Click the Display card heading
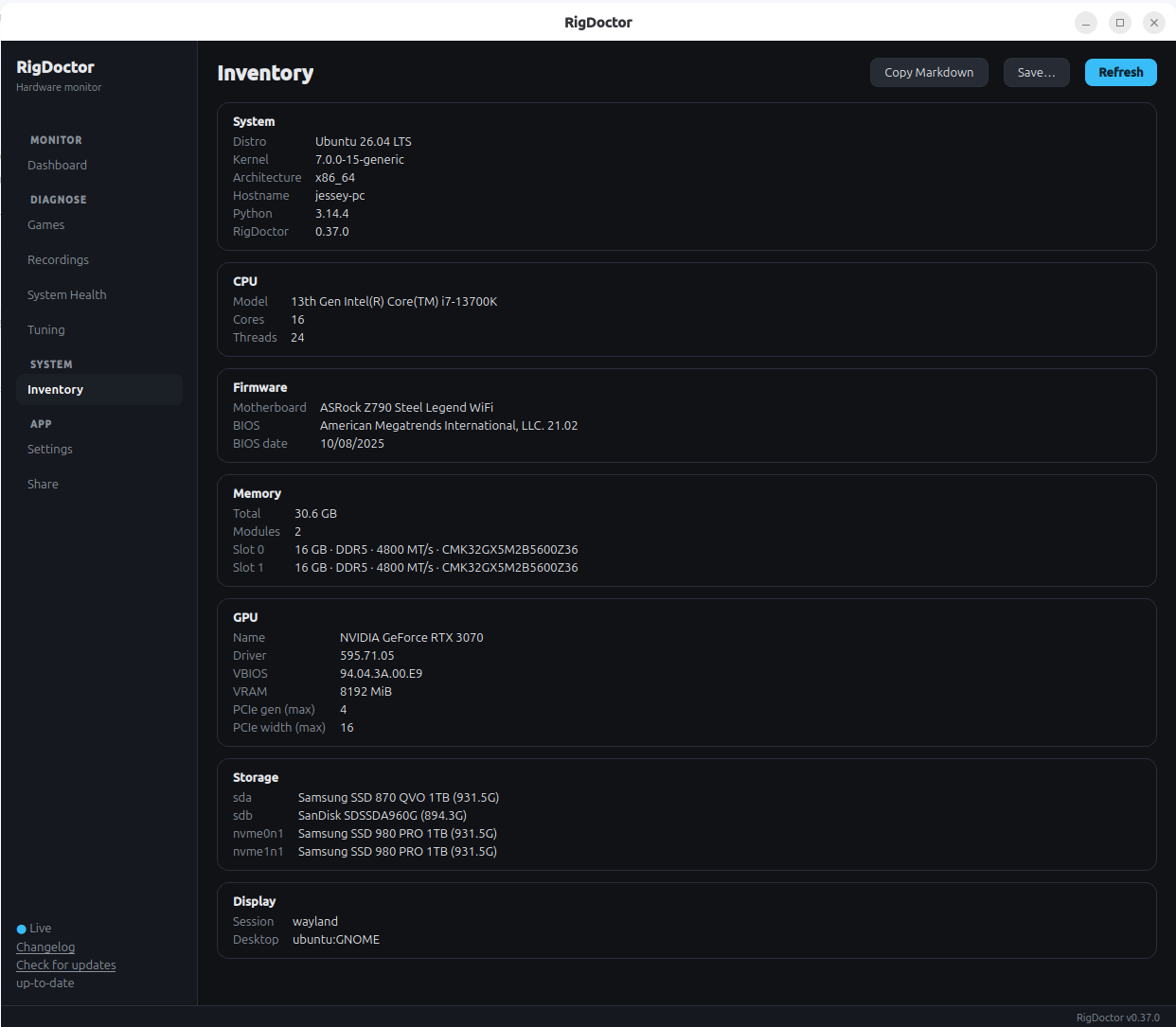 255,901
